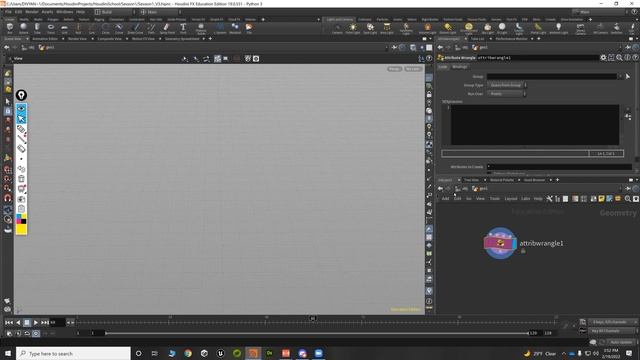Select the Null shelf tool
Screen dimensions: 640x360
tap(78, 28)
